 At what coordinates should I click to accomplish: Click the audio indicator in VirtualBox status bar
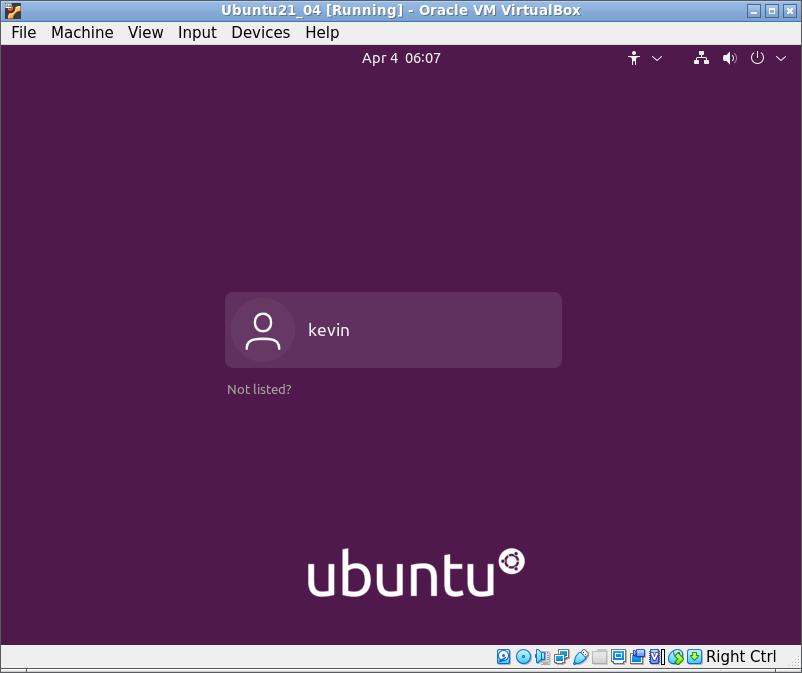[542, 657]
